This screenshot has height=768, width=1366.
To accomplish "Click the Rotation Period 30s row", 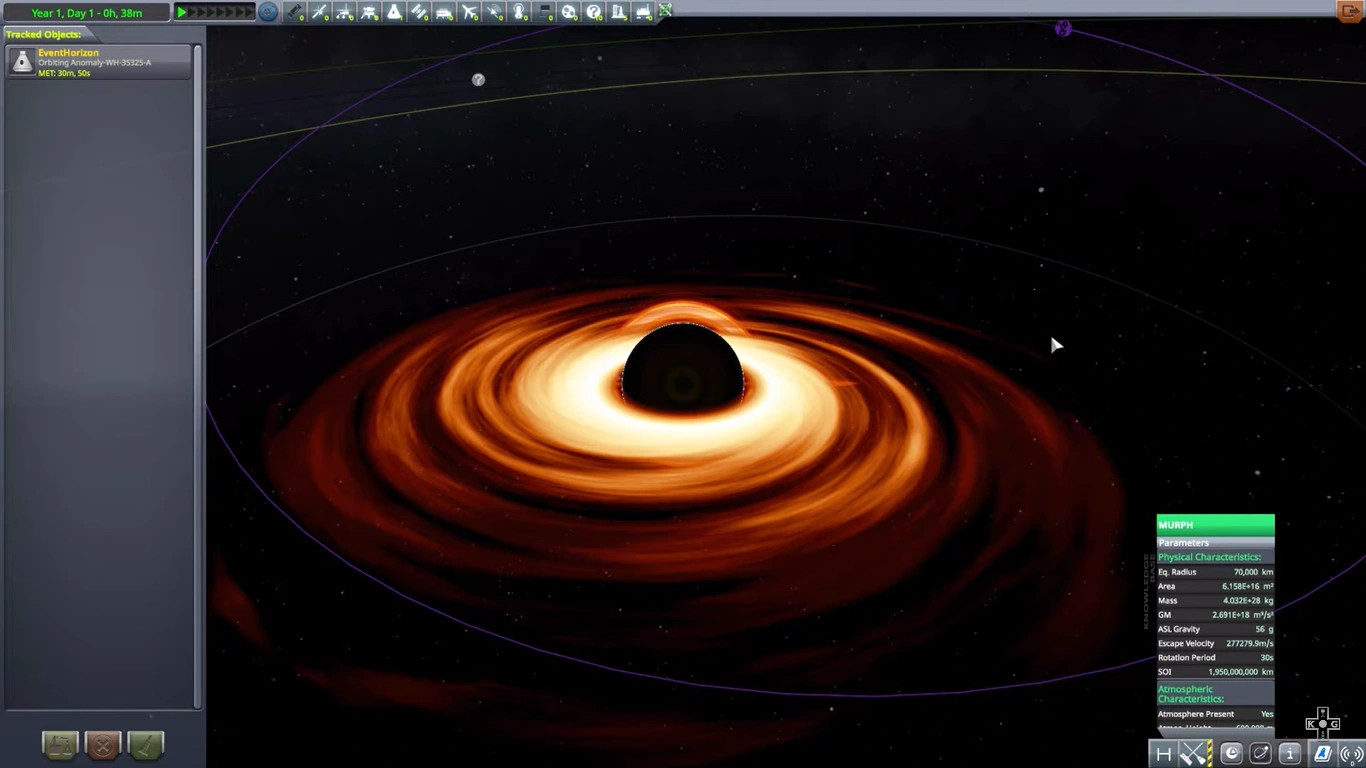I will pos(1215,657).
